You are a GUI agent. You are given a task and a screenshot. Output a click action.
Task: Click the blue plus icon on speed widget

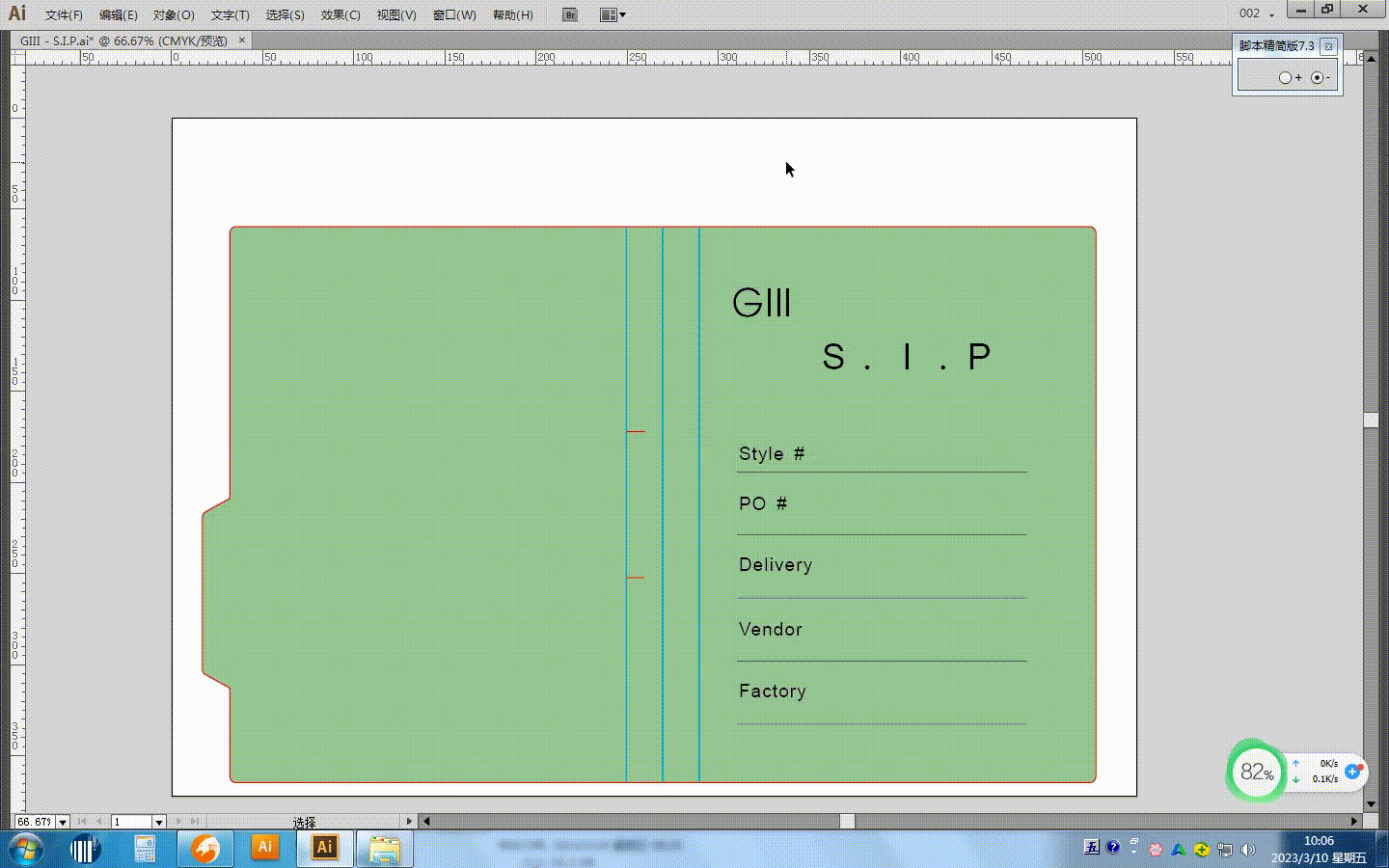pos(1353,771)
